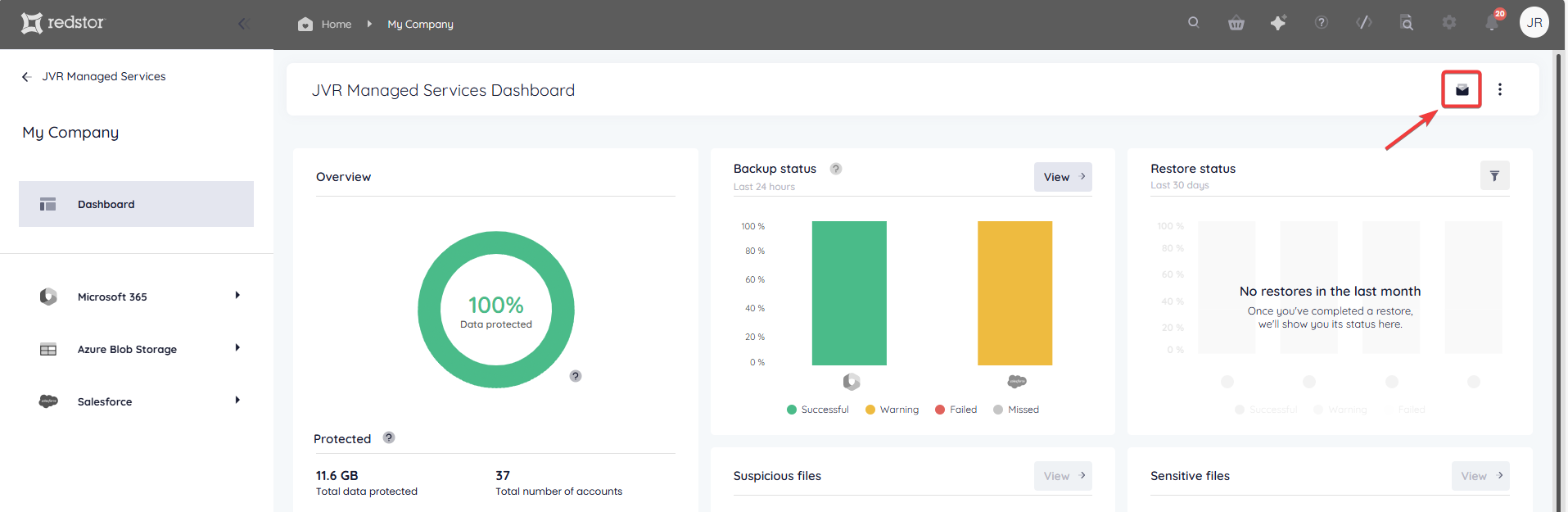Viewport: 1568px width, 512px height.
Task: Click the Microsoft 365 sidebar icon
Action: pyautogui.click(x=48, y=297)
